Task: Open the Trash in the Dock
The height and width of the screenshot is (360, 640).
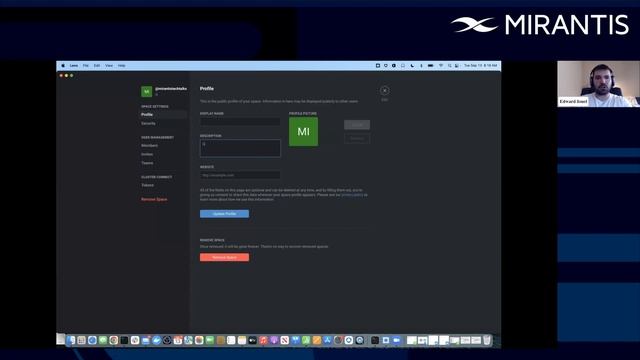Action: pos(487,340)
